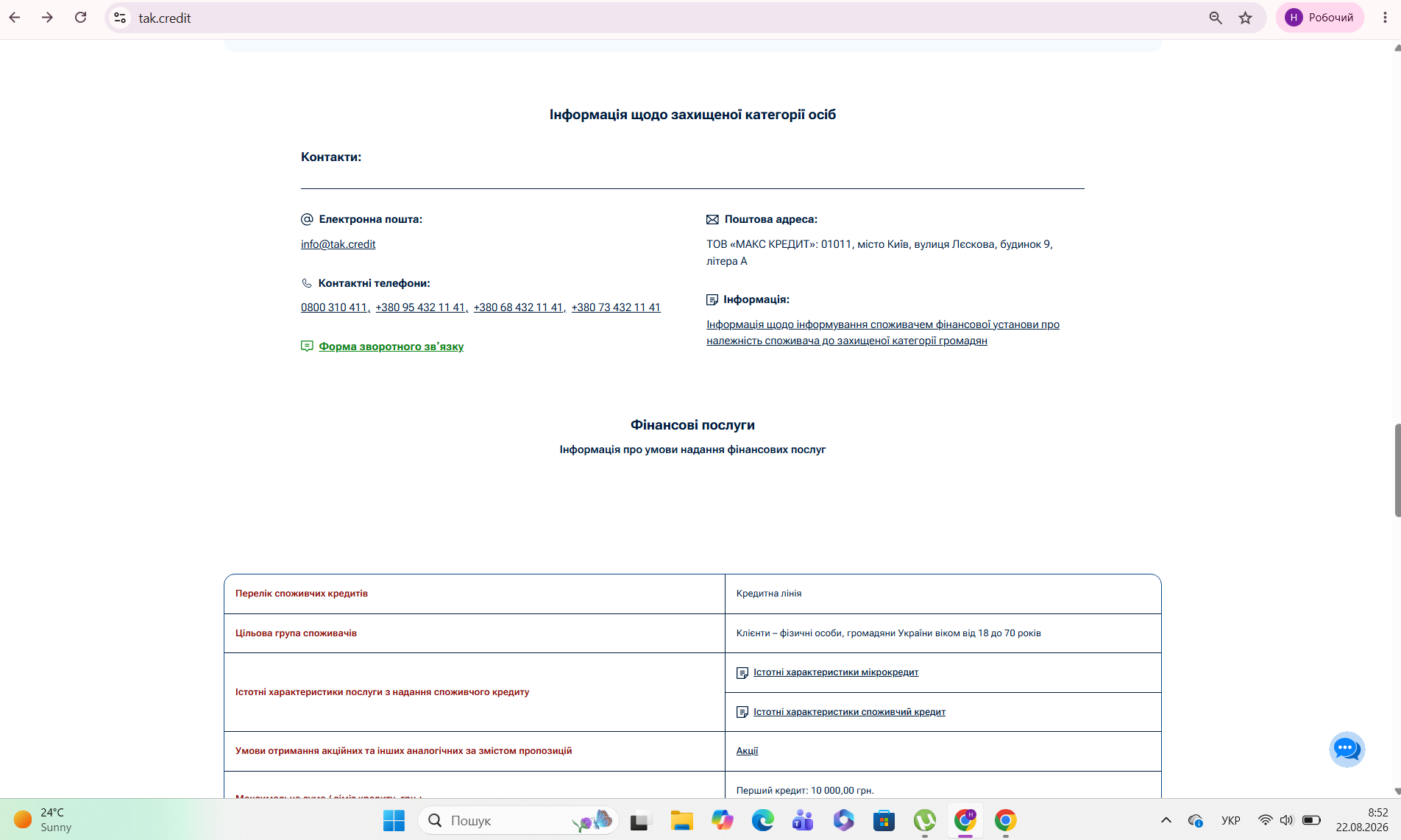
Task: Open File Explorer from taskbar
Action: pyautogui.click(x=681, y=820)
